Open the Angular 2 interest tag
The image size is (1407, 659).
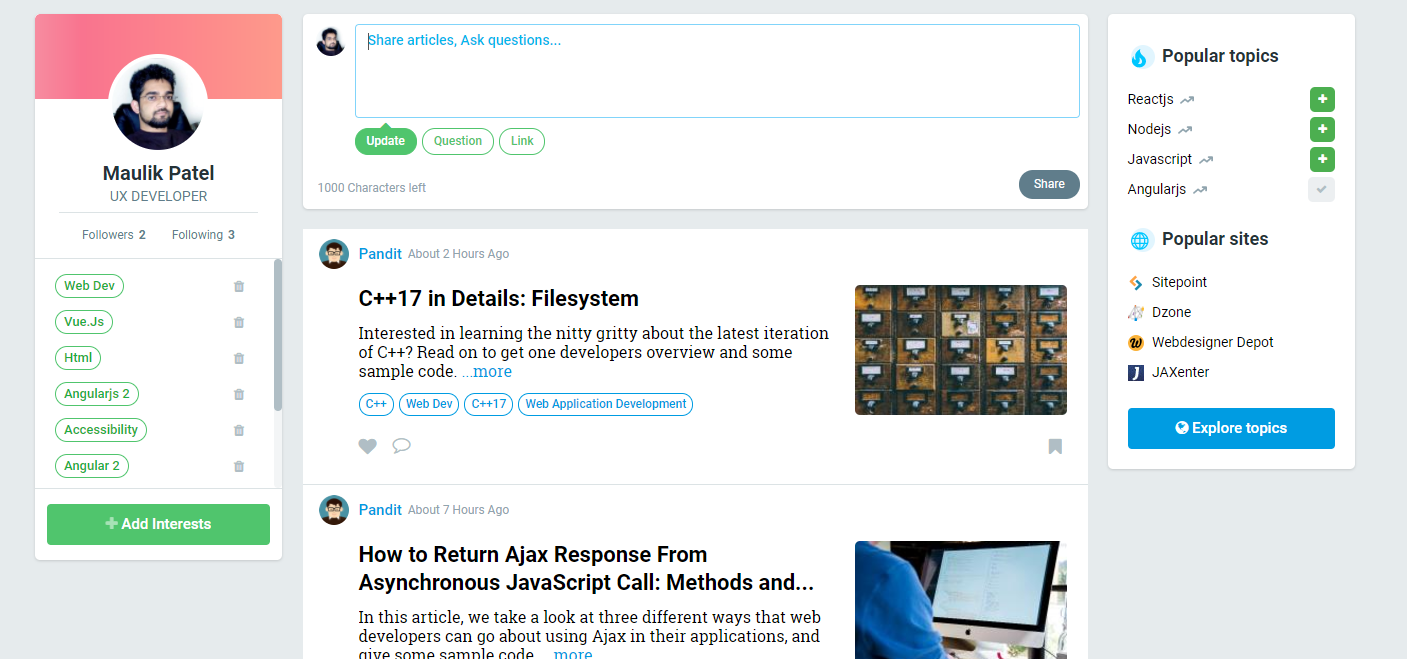[x=92, y=466]
